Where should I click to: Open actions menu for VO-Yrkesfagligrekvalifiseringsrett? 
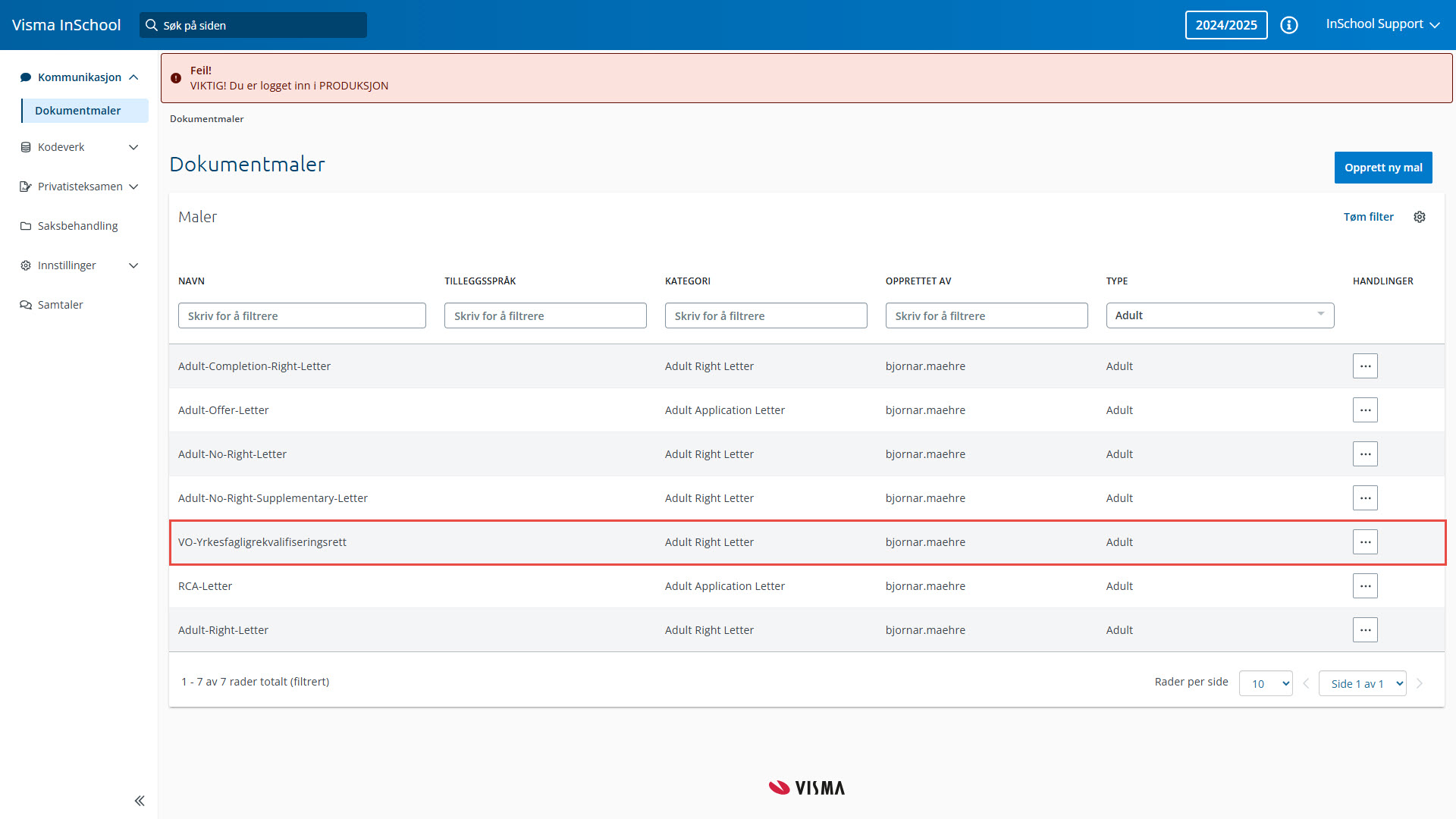pos(1365,542)
